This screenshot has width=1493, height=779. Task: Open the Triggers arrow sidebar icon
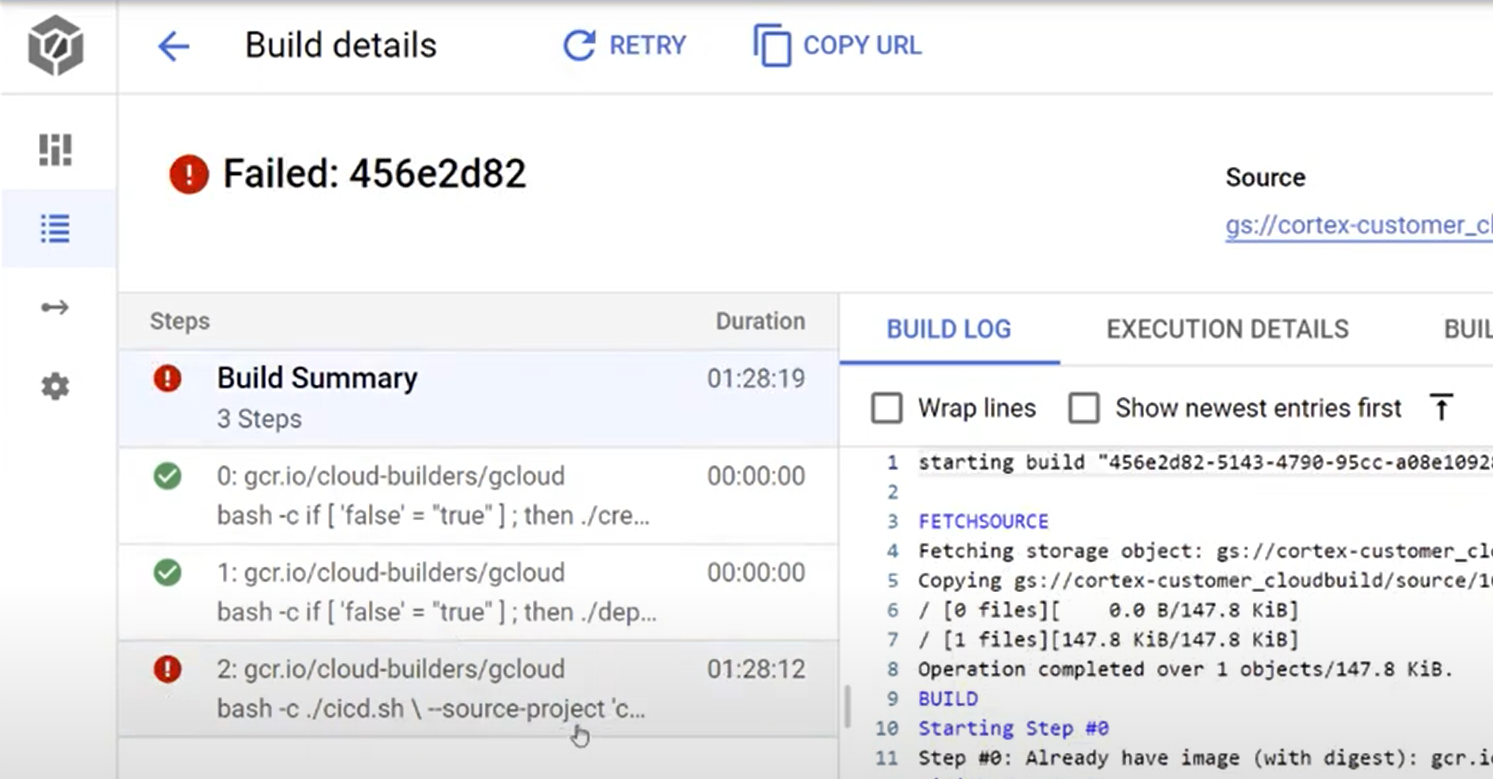tap(55, 307)
